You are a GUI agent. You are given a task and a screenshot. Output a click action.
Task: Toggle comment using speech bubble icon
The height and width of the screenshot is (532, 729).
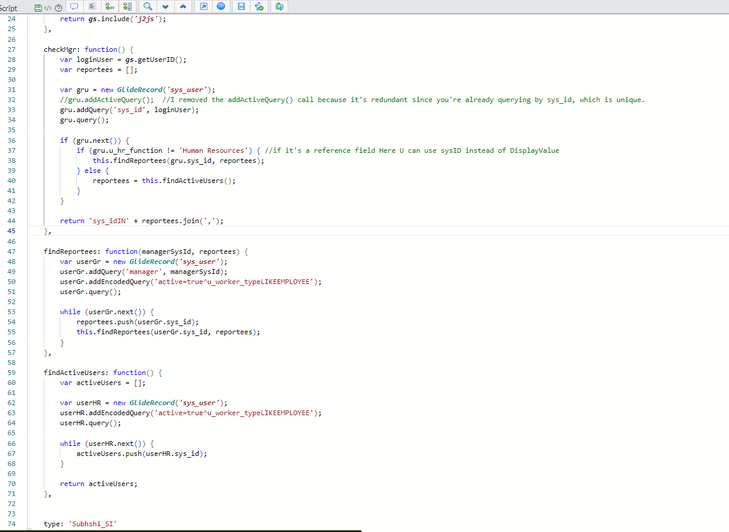tap(74, 7)
